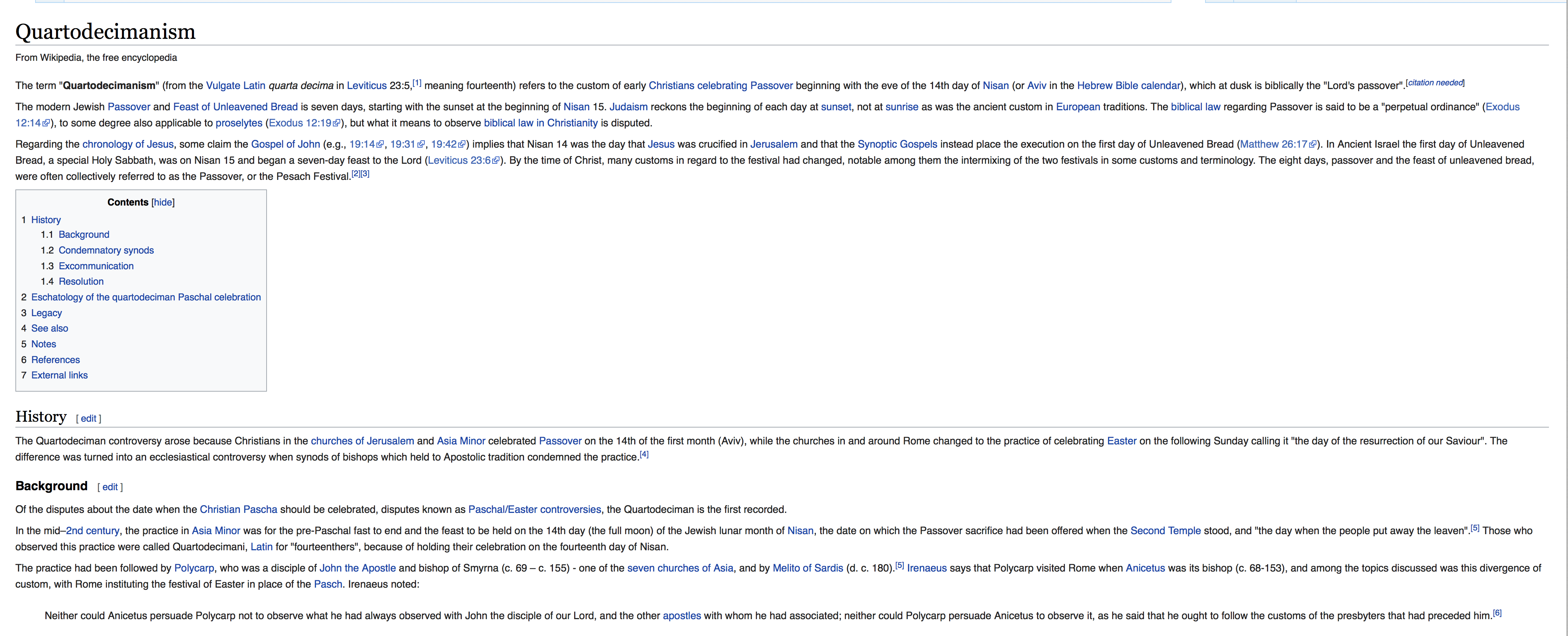Image resolution: width=1568 pixels, height=636 pixels.
Task: Open external Matthew 26:17 link
Action: click(x=1278, y=144)
